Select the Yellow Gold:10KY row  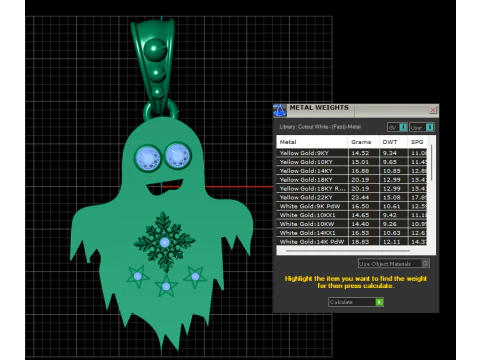pos(352,162)
